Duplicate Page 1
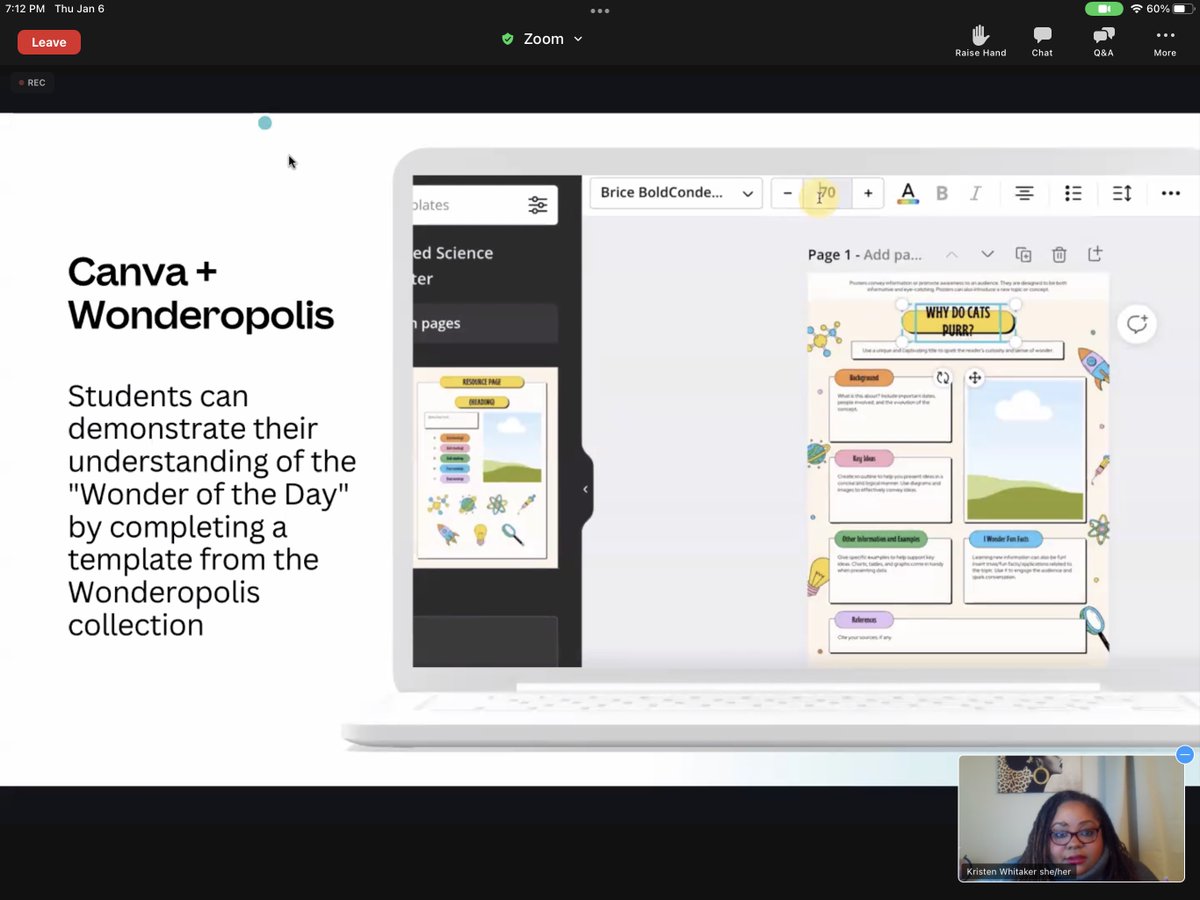This screenshot has width=1200, height=900. 1023,255
